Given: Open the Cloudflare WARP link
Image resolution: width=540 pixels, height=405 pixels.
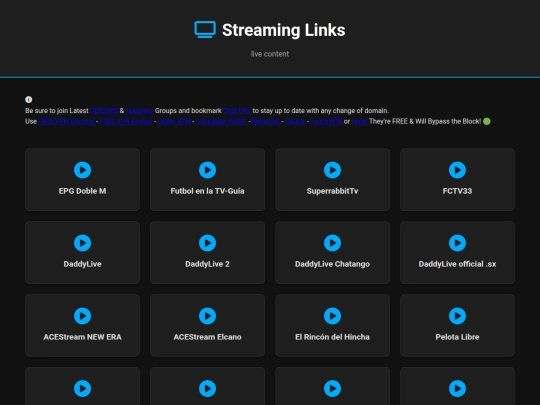Looking at the screenshot, I should tap(221, 121).
